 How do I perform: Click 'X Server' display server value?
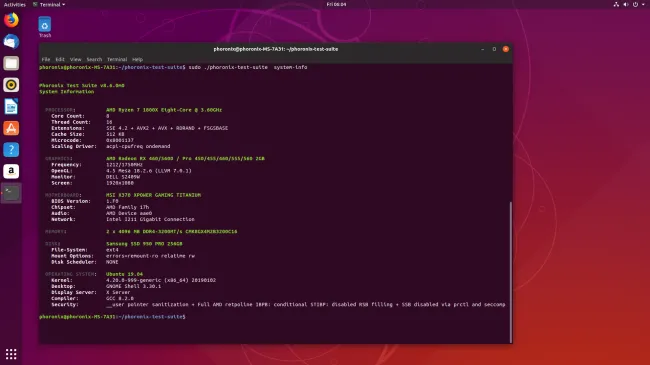[118, 292]
